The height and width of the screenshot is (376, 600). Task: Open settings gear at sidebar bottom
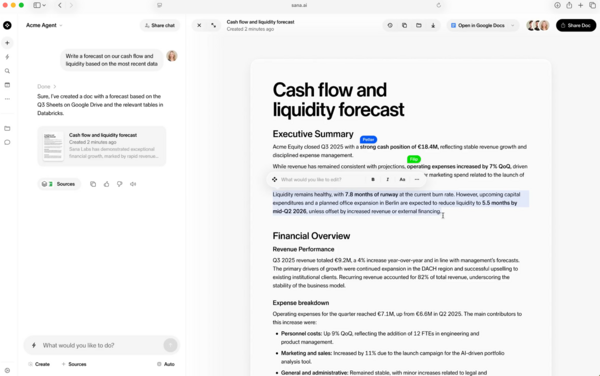(x=7, y=370)
